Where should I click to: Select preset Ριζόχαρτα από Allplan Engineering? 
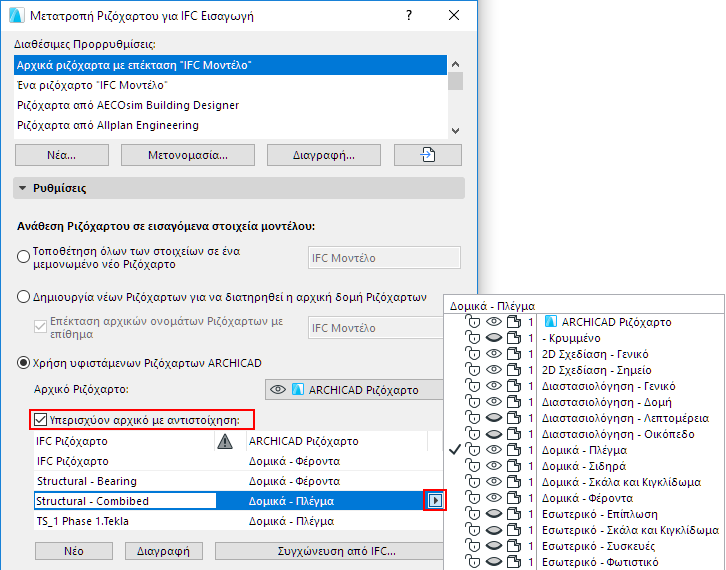click(x=231, y=125)
